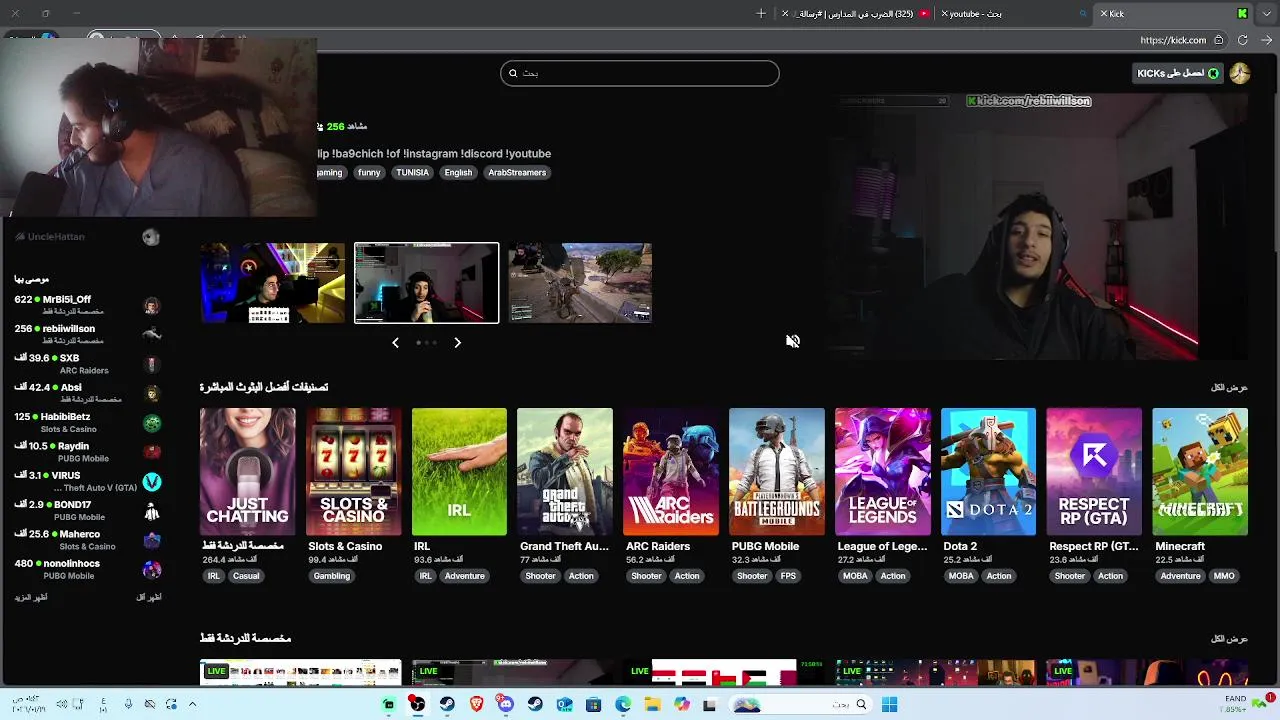1280x720 pixels.
Task: Open rebiiwillson avatar in recommended list
Action: point(151,335)
